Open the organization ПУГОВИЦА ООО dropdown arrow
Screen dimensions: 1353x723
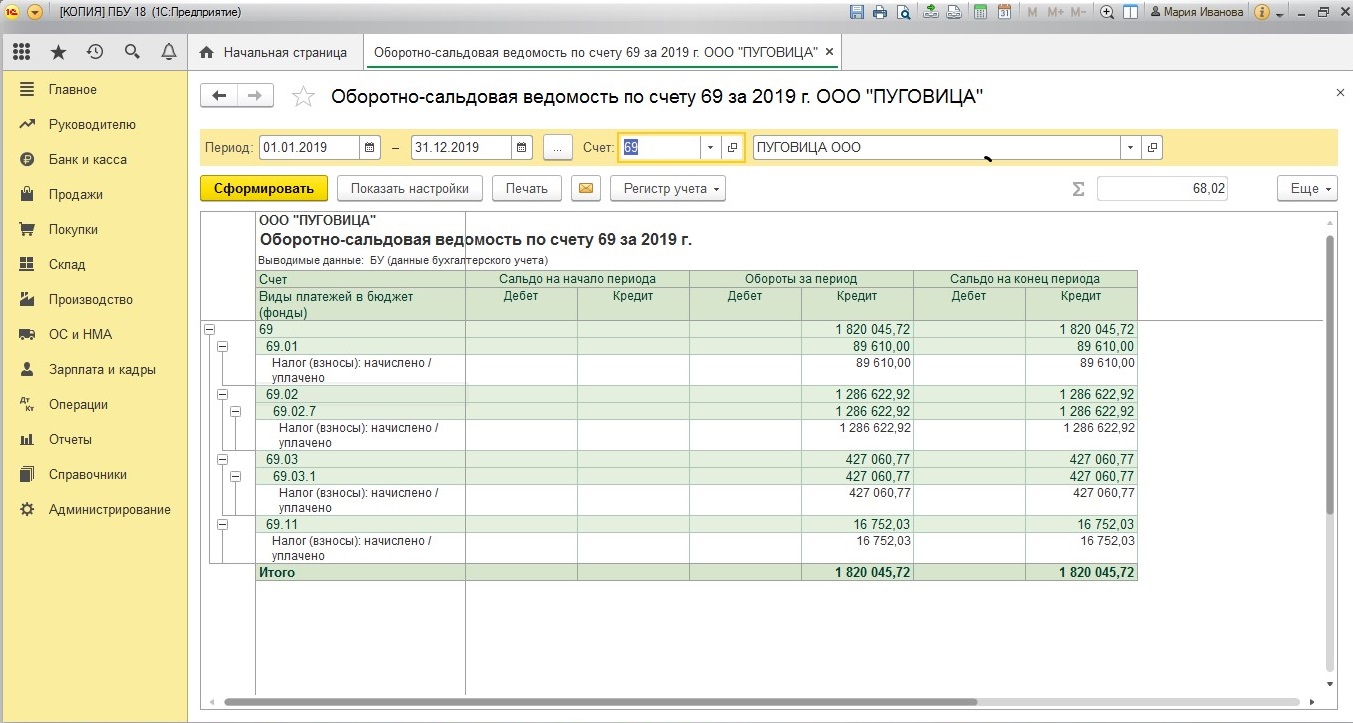click(x=1131, y=147)
